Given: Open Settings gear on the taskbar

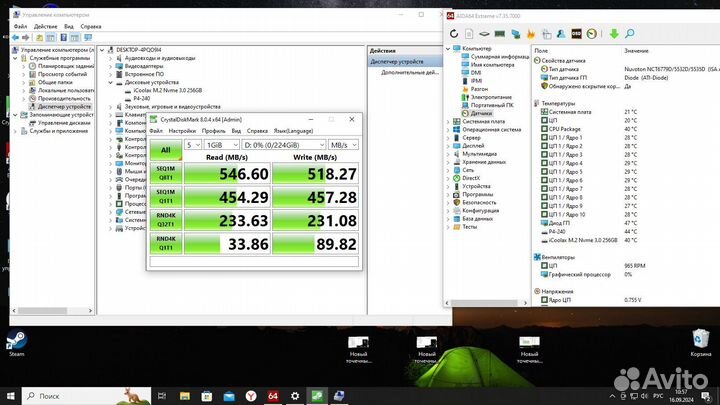Looking at the screenshot, I should 295,396.
